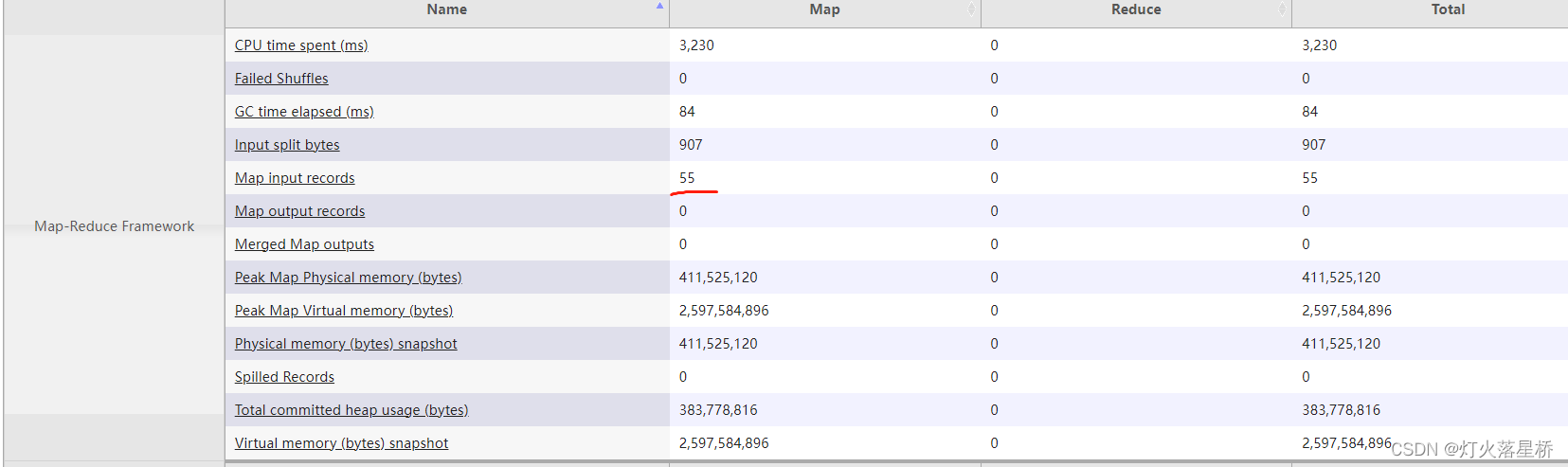Open the Map output records link
The width and height of the screenshot is (1568, 467).
point(299,211)
